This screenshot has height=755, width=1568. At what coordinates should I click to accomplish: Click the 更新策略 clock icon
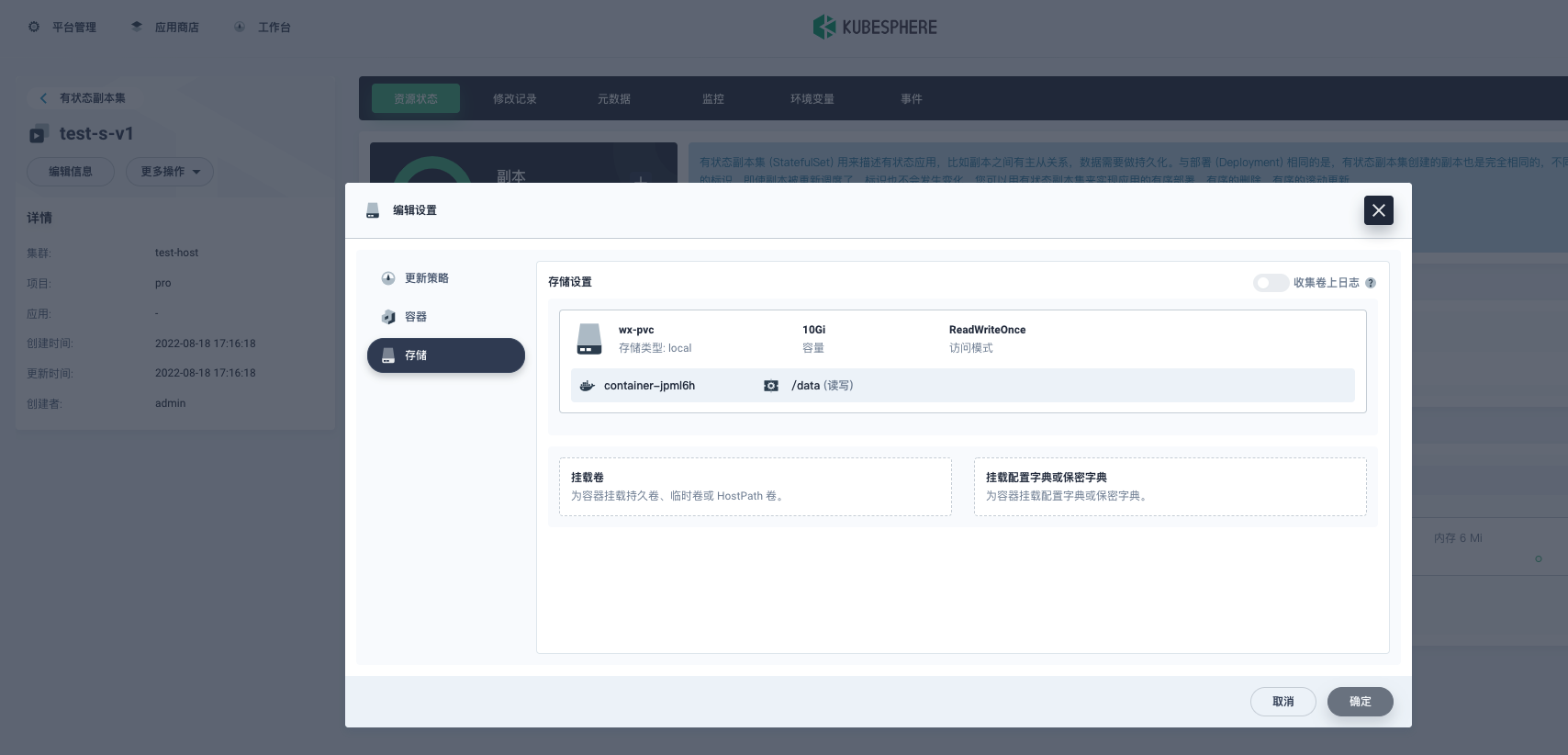click(x=388, y=278)
